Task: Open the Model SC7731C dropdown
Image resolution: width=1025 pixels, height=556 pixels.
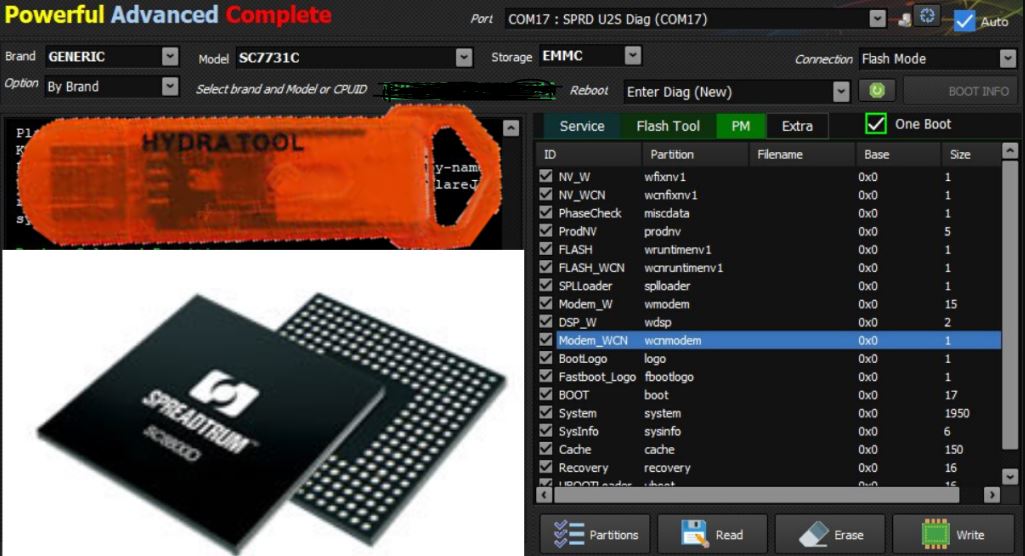Action: (x=463, y=57)
